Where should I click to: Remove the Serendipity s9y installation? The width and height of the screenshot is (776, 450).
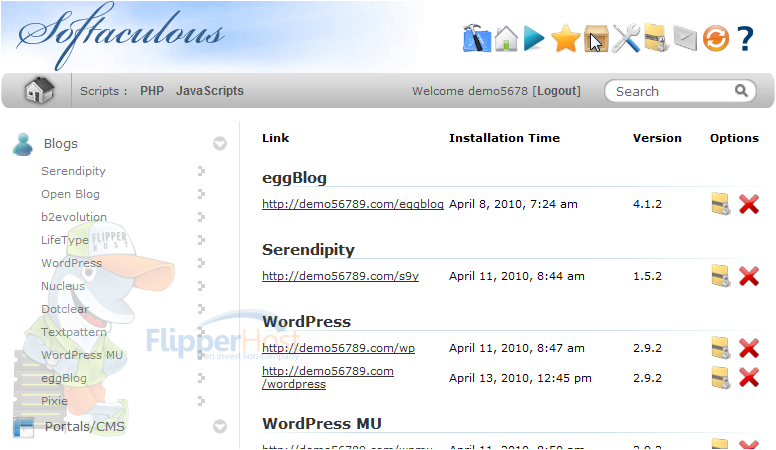click(x=749, y=276)
